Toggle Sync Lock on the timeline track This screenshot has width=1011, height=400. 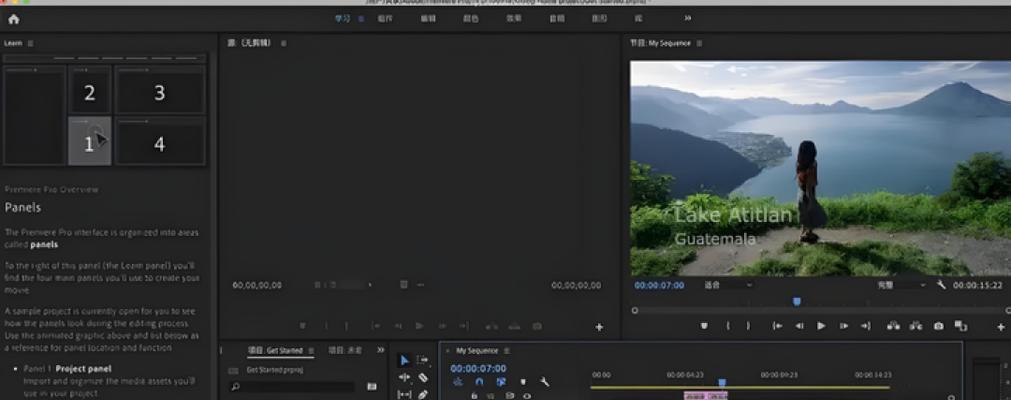509,395
